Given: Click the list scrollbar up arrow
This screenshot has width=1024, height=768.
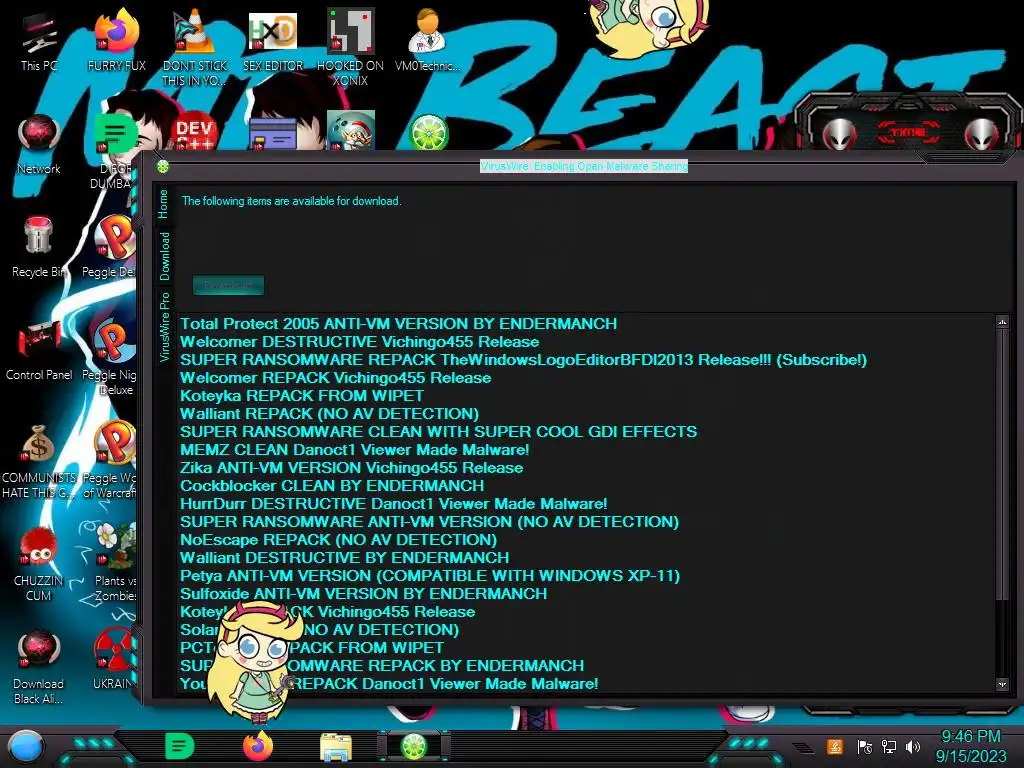Looking at the screenshot, I should pyautogui.click(x=1002, y=321).
